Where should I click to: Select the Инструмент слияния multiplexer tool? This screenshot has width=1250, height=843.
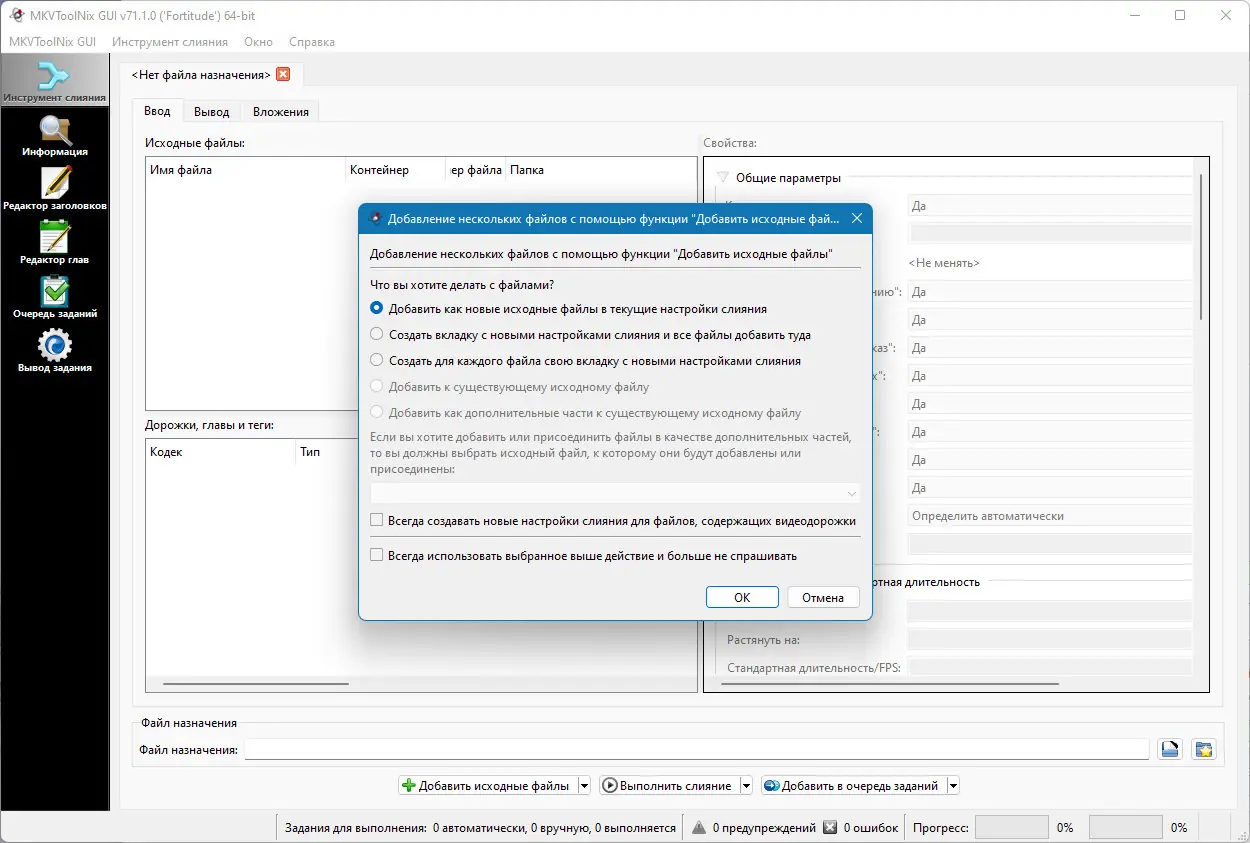coord(55,78)
